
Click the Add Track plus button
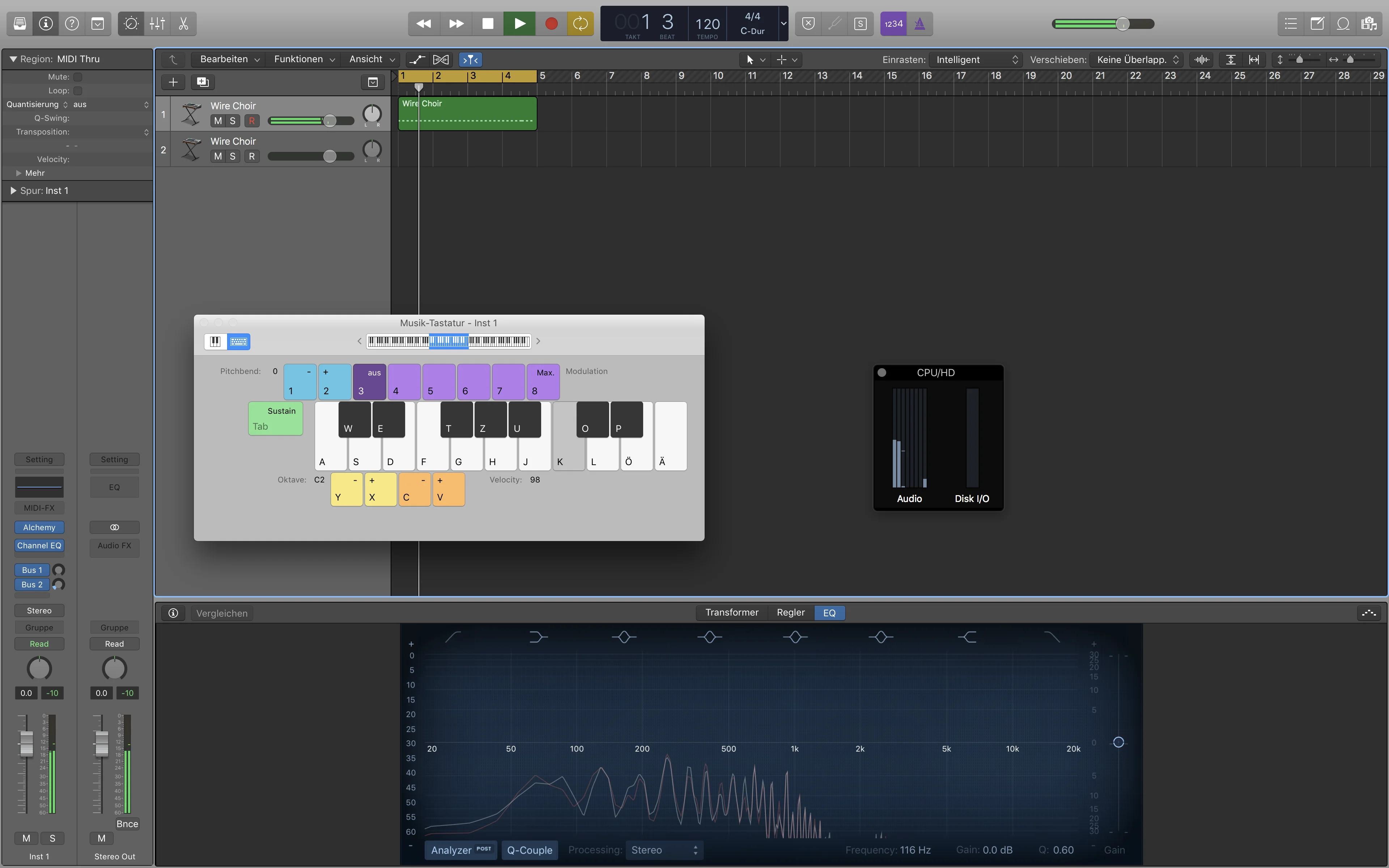[x=173, y=82]
